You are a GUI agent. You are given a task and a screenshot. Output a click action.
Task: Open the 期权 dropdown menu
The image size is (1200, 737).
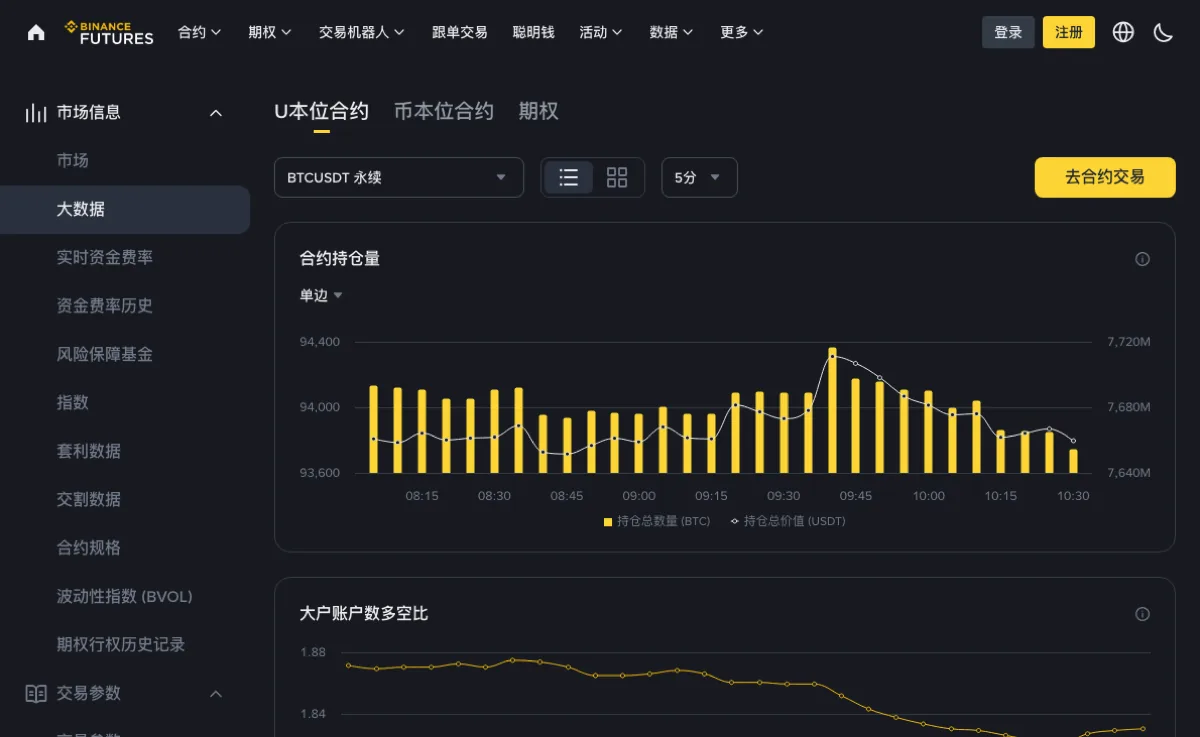[x=270, y=32]
